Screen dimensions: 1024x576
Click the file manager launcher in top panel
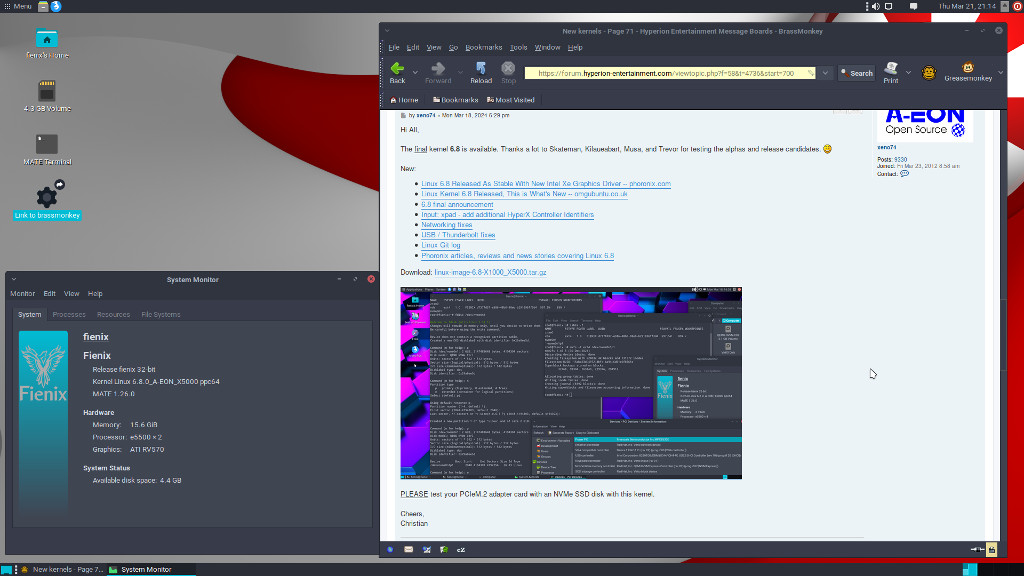(43, 6)
